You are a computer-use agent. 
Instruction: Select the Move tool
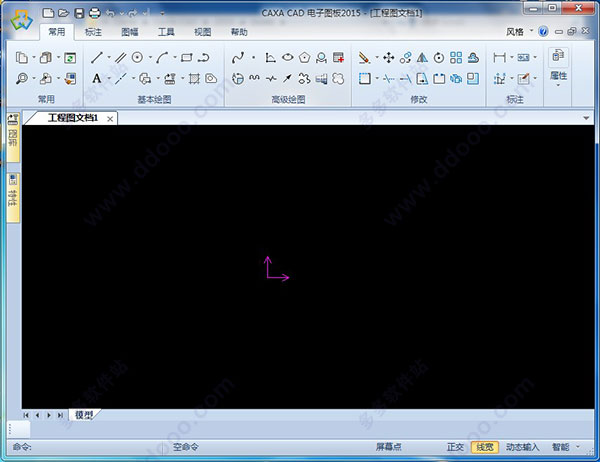(x=389, y=58)
